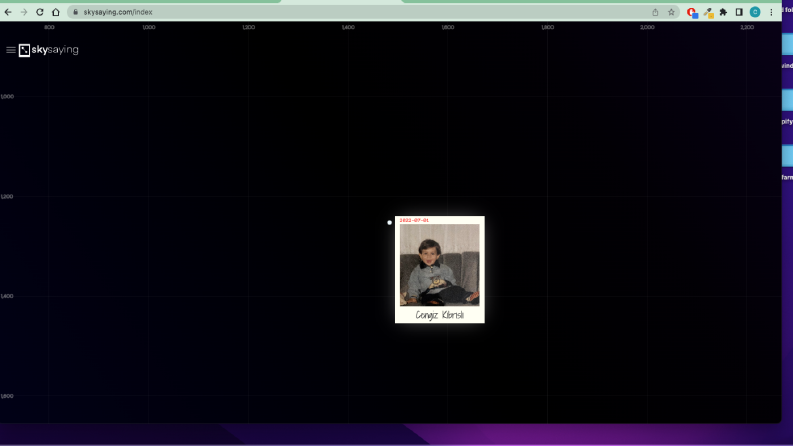
Task: View site security lock info
Action: click(75, 12)
